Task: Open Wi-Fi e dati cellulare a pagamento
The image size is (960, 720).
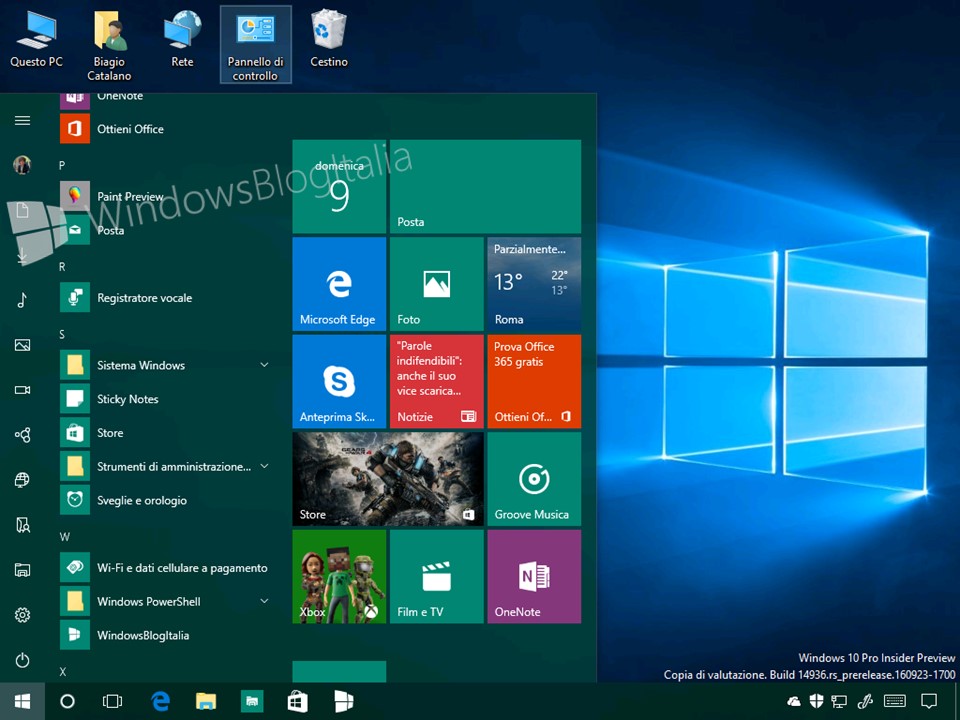Action: point(165,568)
